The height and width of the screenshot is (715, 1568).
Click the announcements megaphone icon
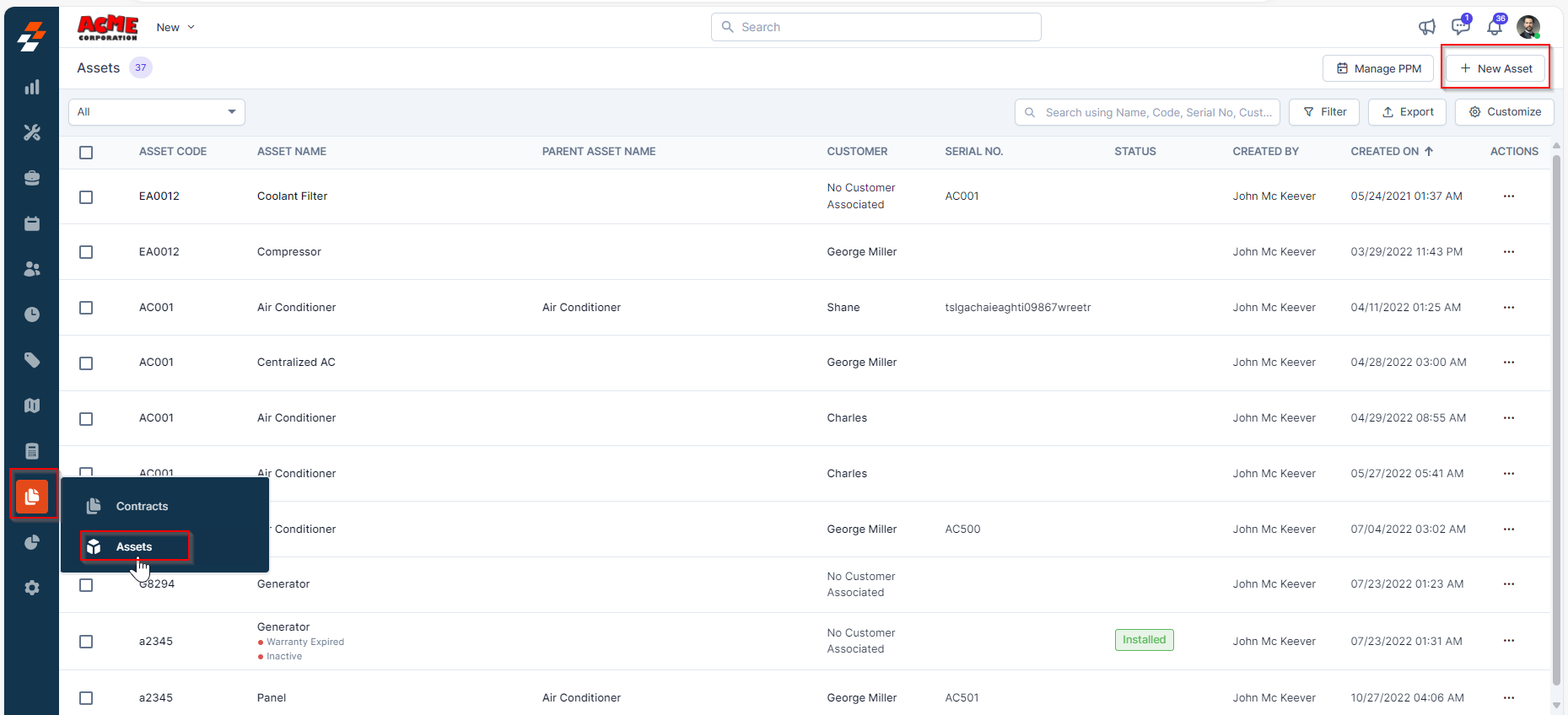[1426, 27]
